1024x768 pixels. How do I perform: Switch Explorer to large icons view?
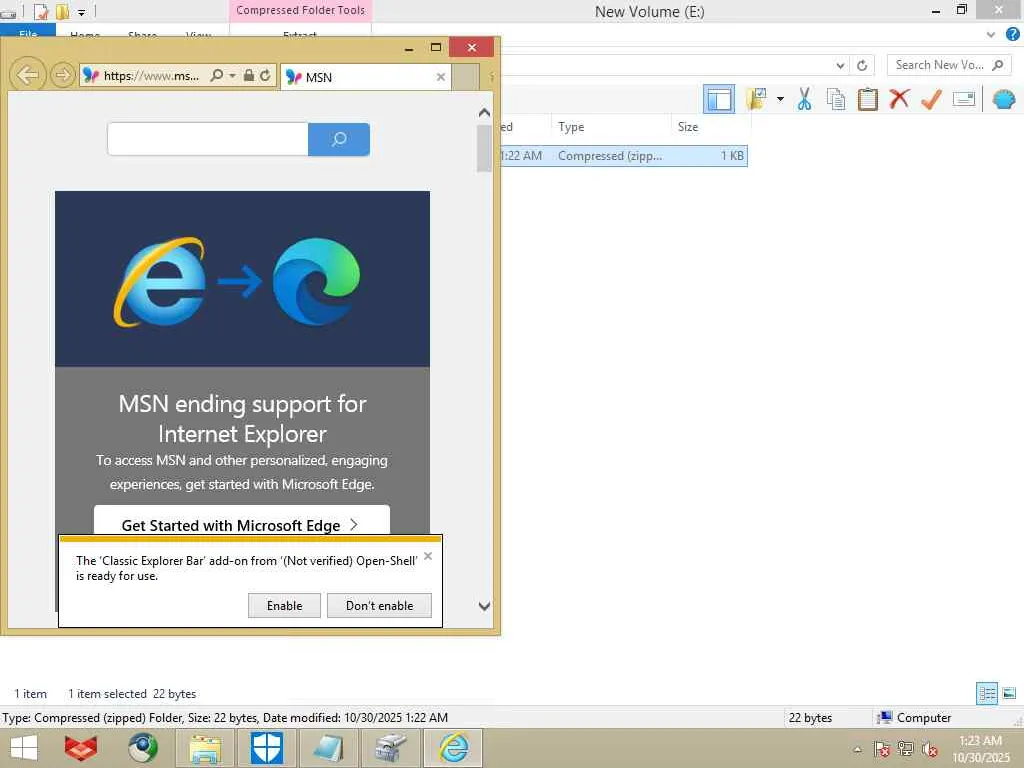[1009, 694]
